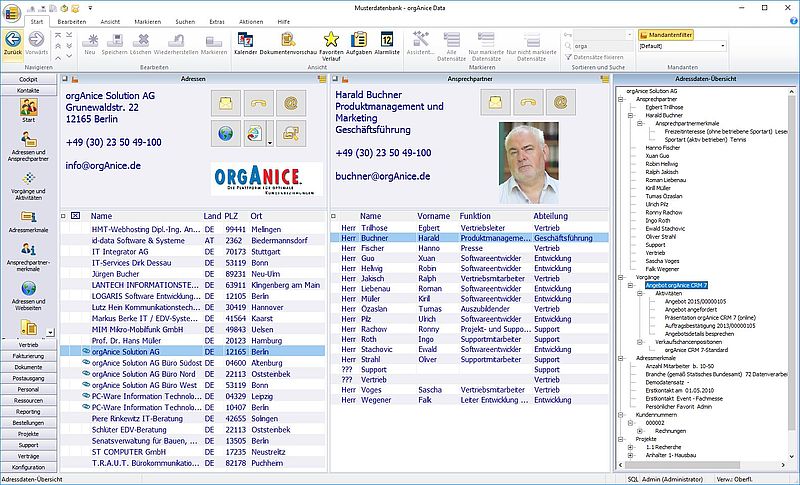Image resolution: width=800 pixels, height=485 pixels.
Task: Open the Reporting sidebar section
Action: coord(29,412)
